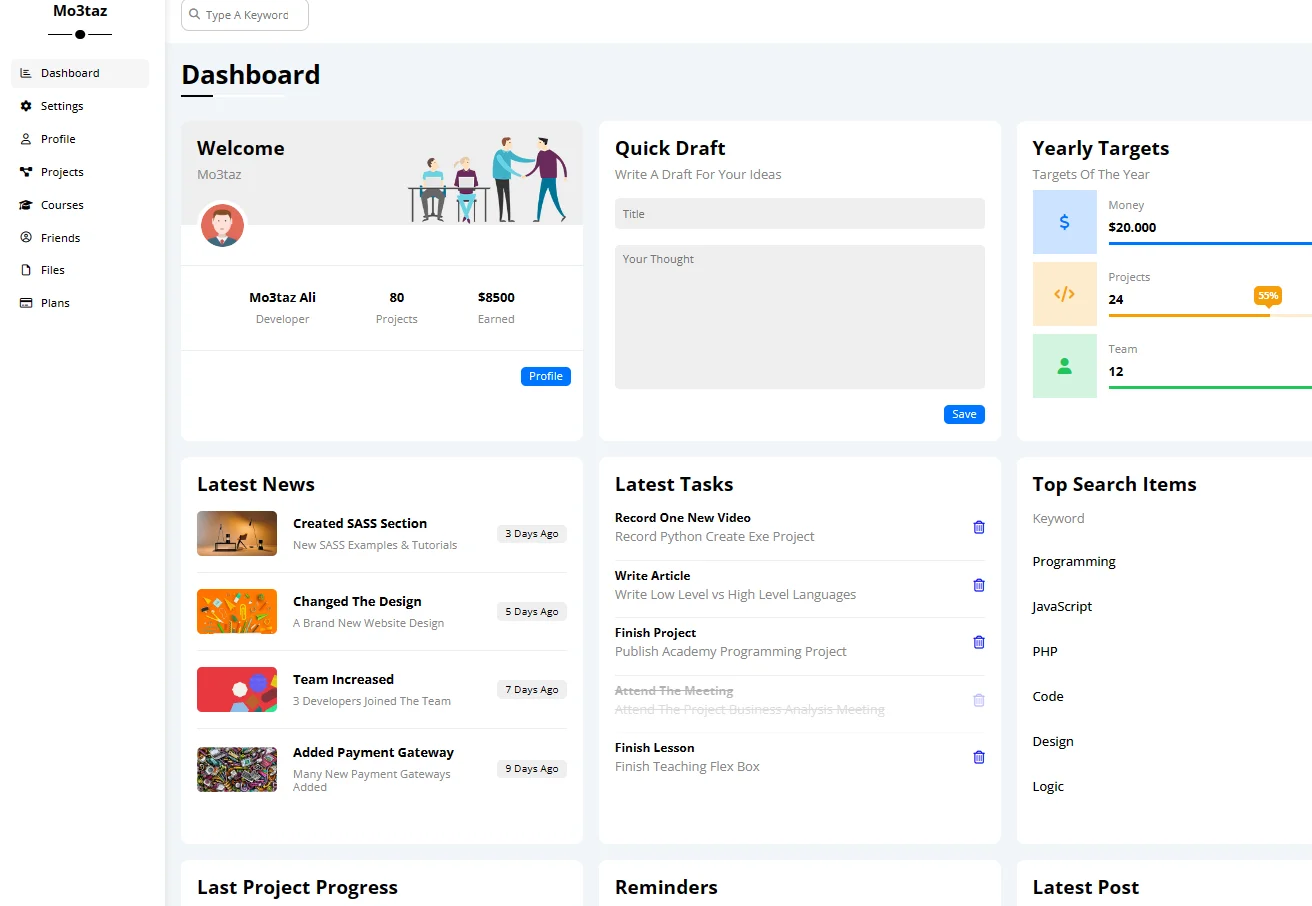The width and height of the screenshot is (1312, 906).
Task: Click the Settings gear icon
Action: (x=26, y=106)
